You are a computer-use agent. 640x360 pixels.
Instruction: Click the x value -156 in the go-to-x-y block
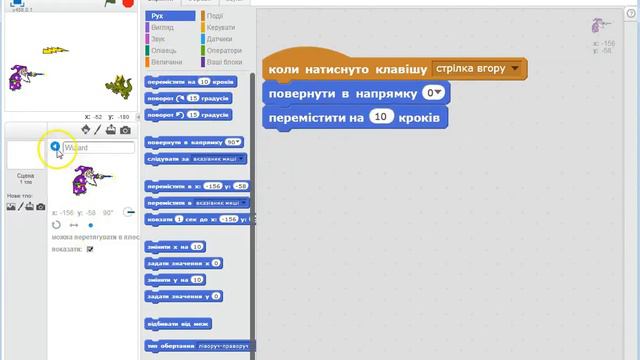pos(212,186)
